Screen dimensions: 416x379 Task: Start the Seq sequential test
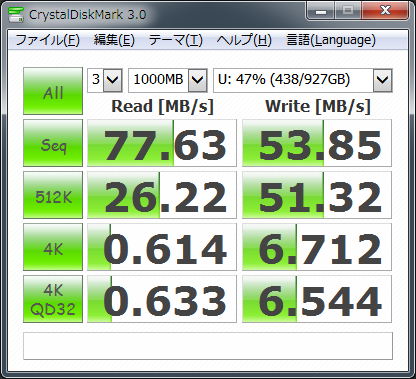coord(53,143)
